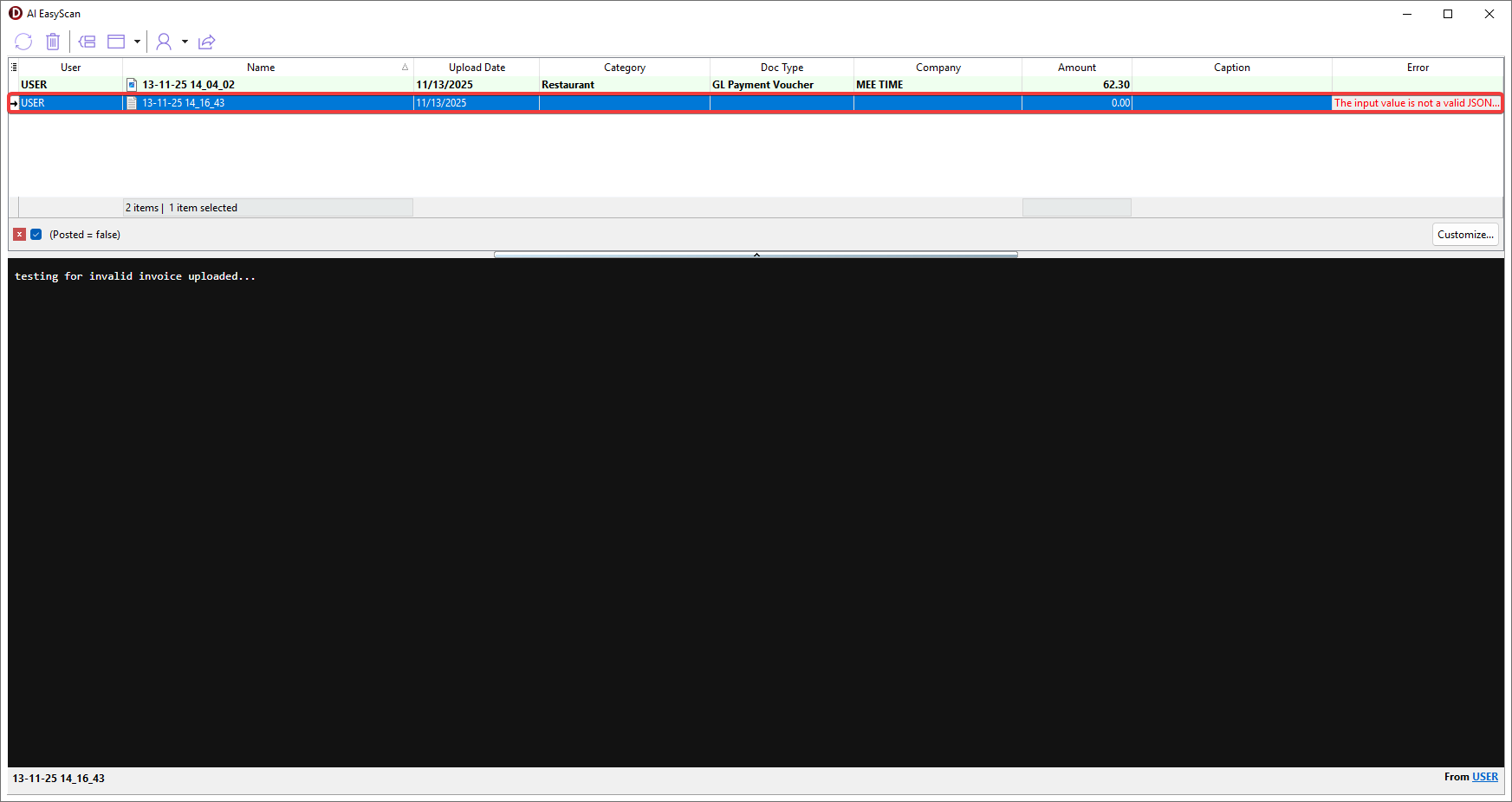Click the Amount column header
The image size is (1512, 802).
pos(1076,68)
